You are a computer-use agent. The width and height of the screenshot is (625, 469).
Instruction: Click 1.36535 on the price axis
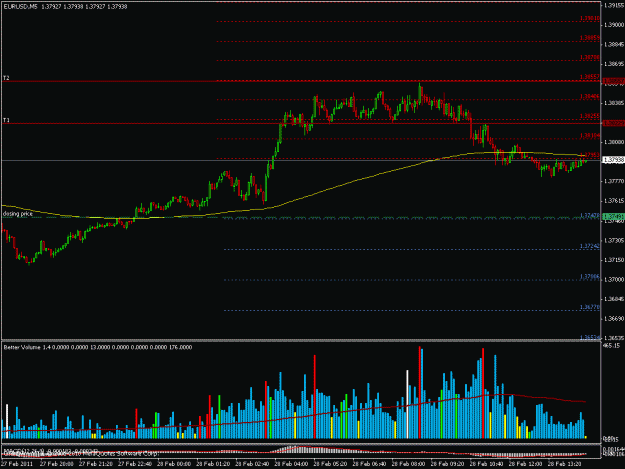(x=614, y=338)
